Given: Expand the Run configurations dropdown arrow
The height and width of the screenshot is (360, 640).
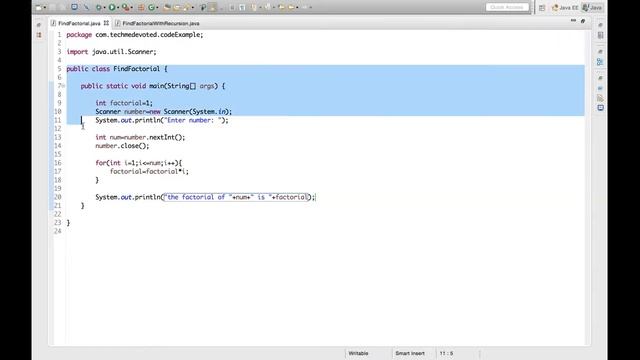Looking at the screenshot, I should coord(118,7).
